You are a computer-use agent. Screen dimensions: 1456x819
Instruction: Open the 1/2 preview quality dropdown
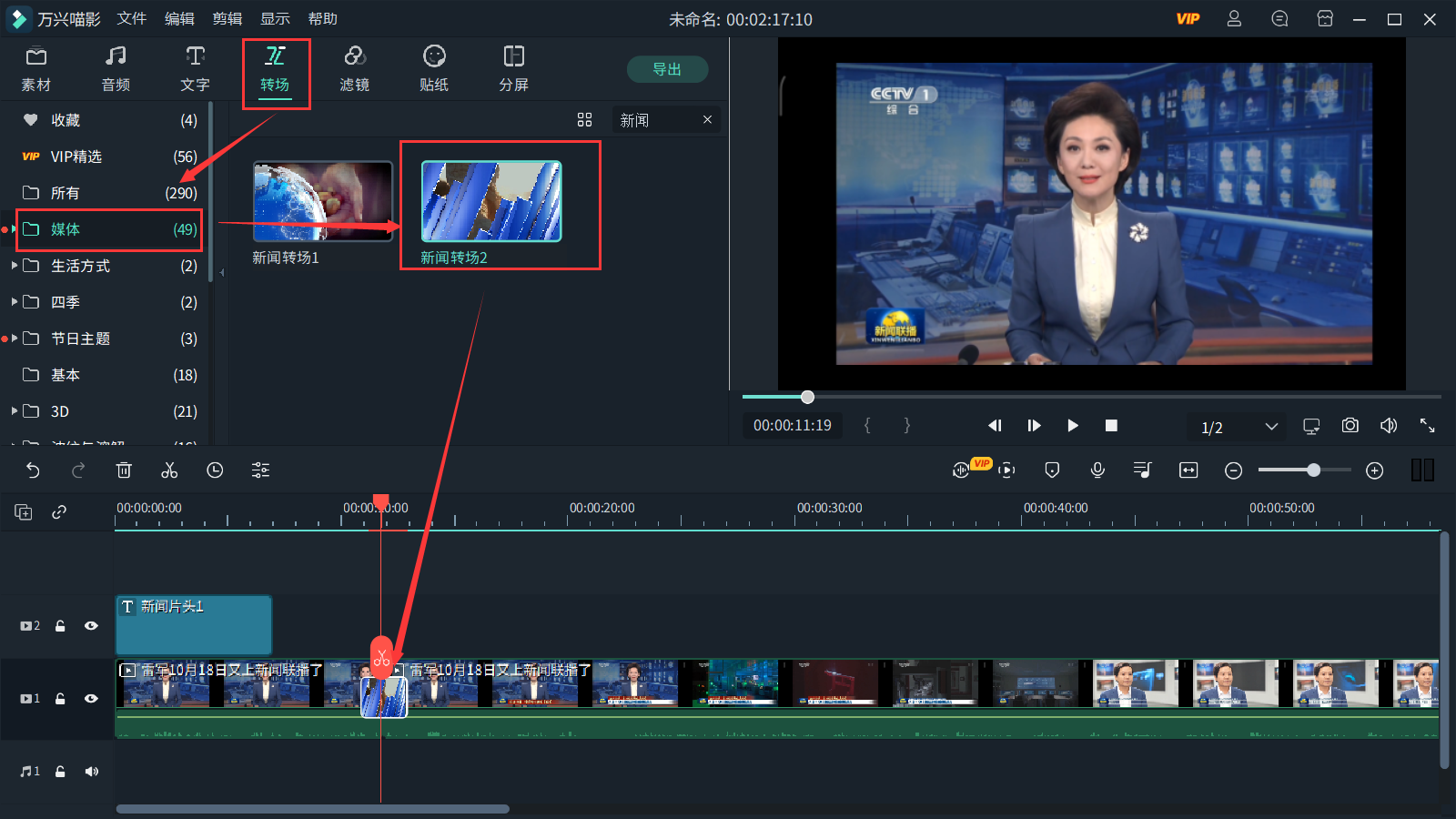(x=1236, y=426)
